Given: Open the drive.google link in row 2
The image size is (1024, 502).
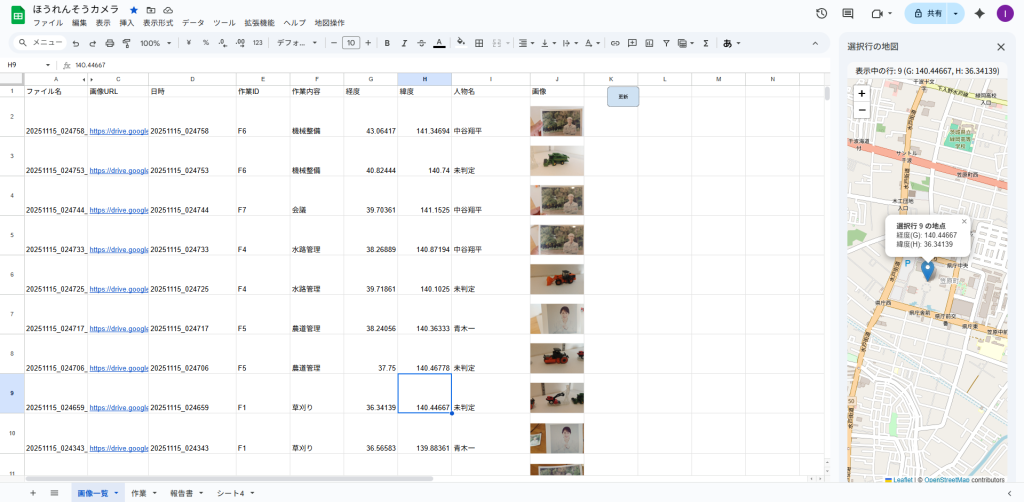Looking at the screenshot, I should pos(118,131).
